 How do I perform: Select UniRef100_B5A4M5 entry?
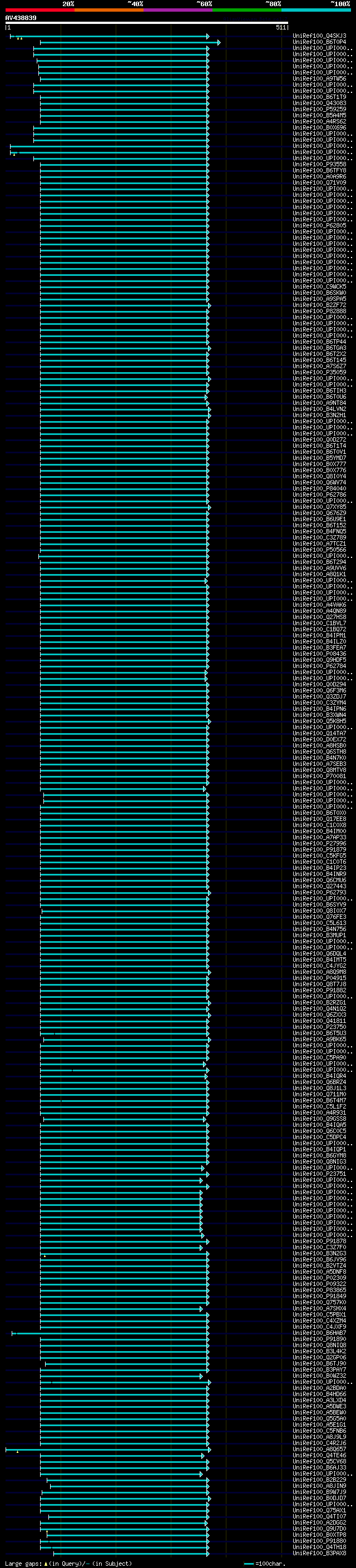tap(319, 115)
